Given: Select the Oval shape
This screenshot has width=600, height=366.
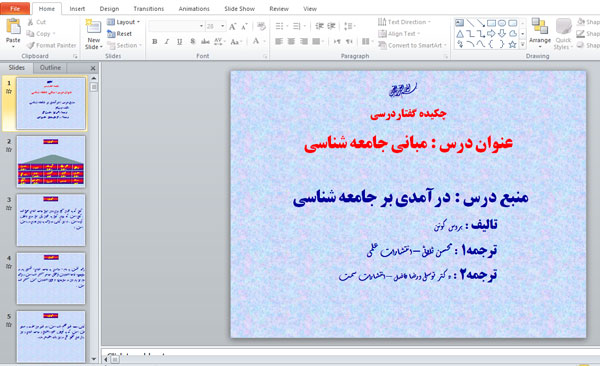Looking at the screenshot, I should point(502,23).
